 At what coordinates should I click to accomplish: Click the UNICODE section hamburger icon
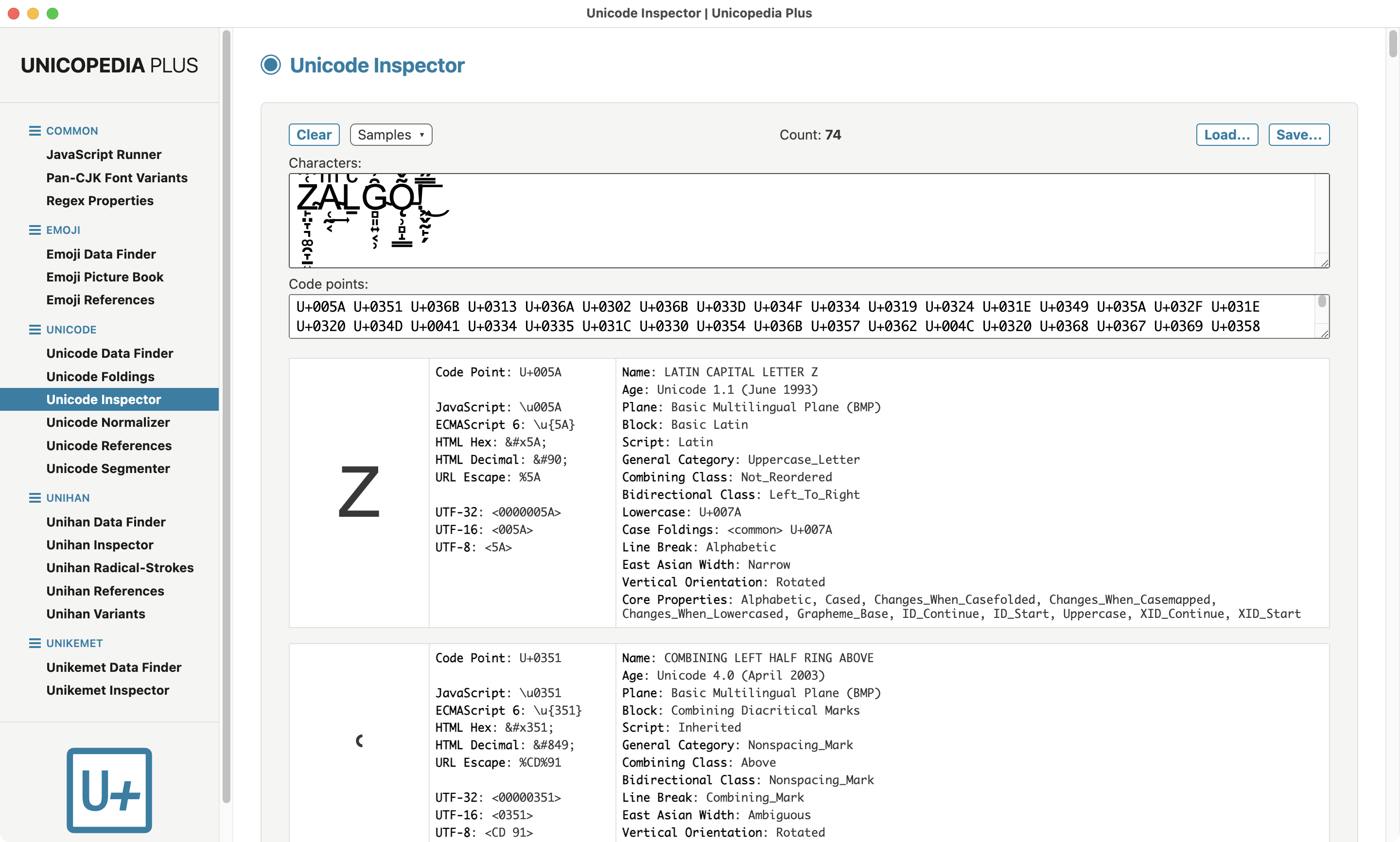click(35, 330)
